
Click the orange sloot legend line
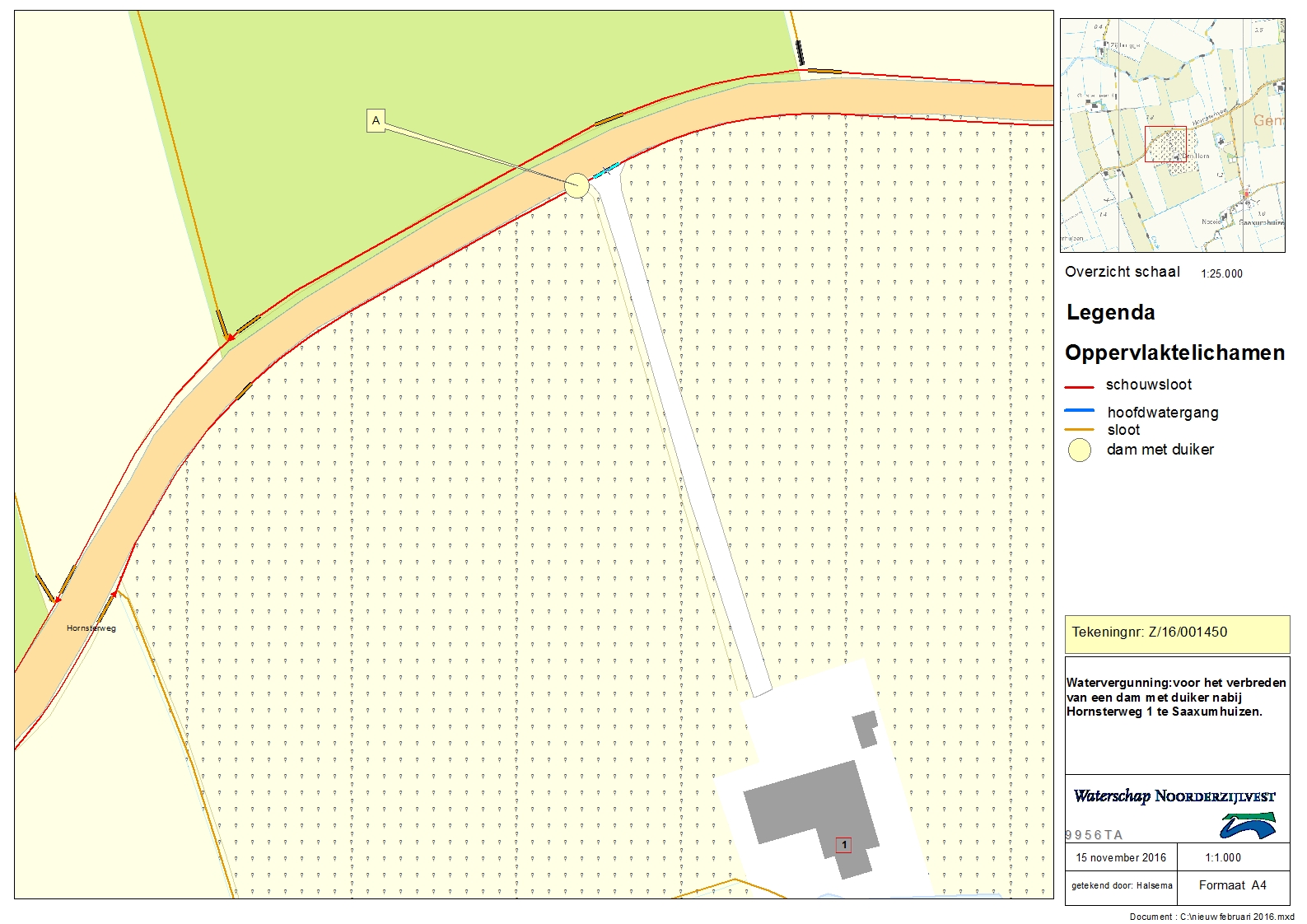point(1079,430)
